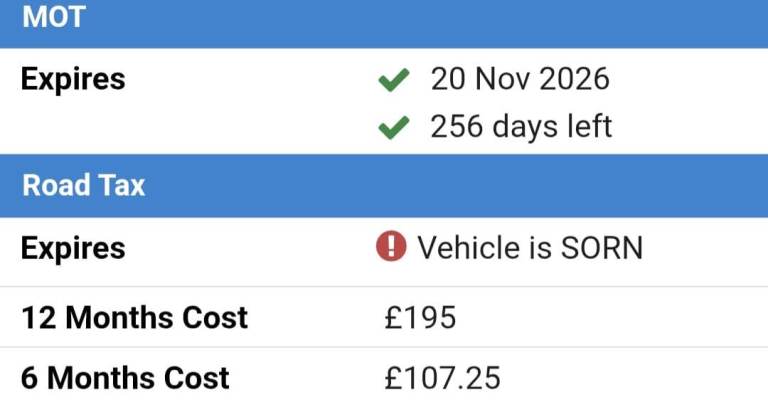768x402 pixels.
Task: Tap the Vehicle is SORN status text
Action: tap(529, 248)
